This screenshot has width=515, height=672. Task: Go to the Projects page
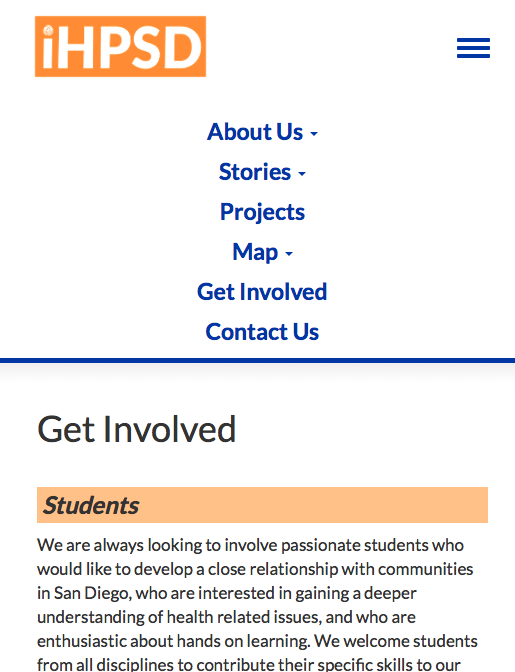click(x=262, y=212)
